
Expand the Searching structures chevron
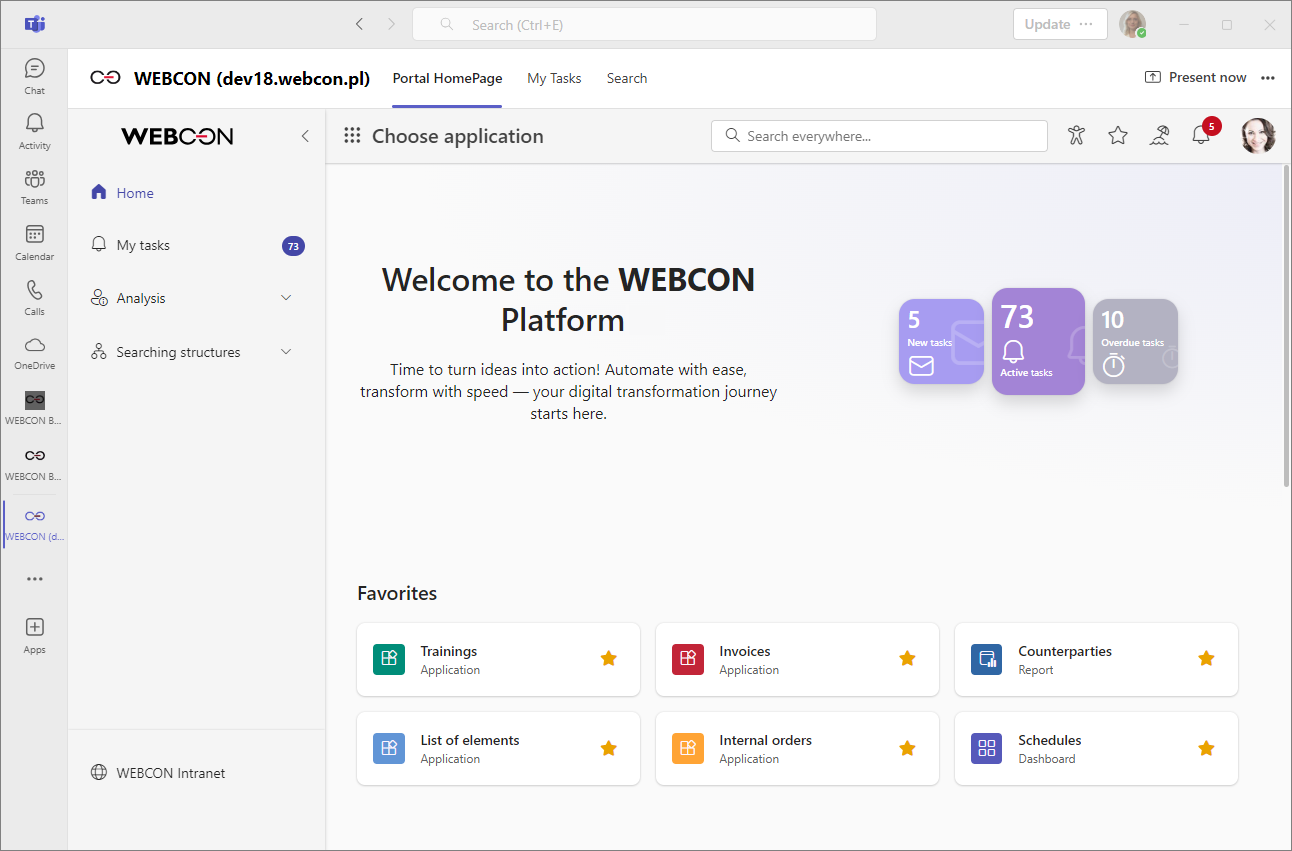(x=286, y=352)
